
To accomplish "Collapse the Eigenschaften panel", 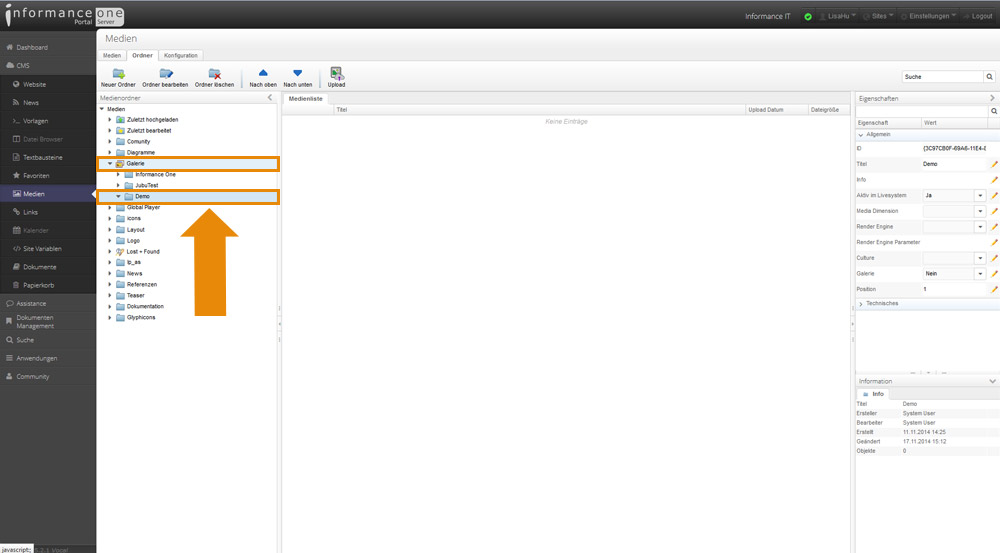I will (x=992, y=98).
